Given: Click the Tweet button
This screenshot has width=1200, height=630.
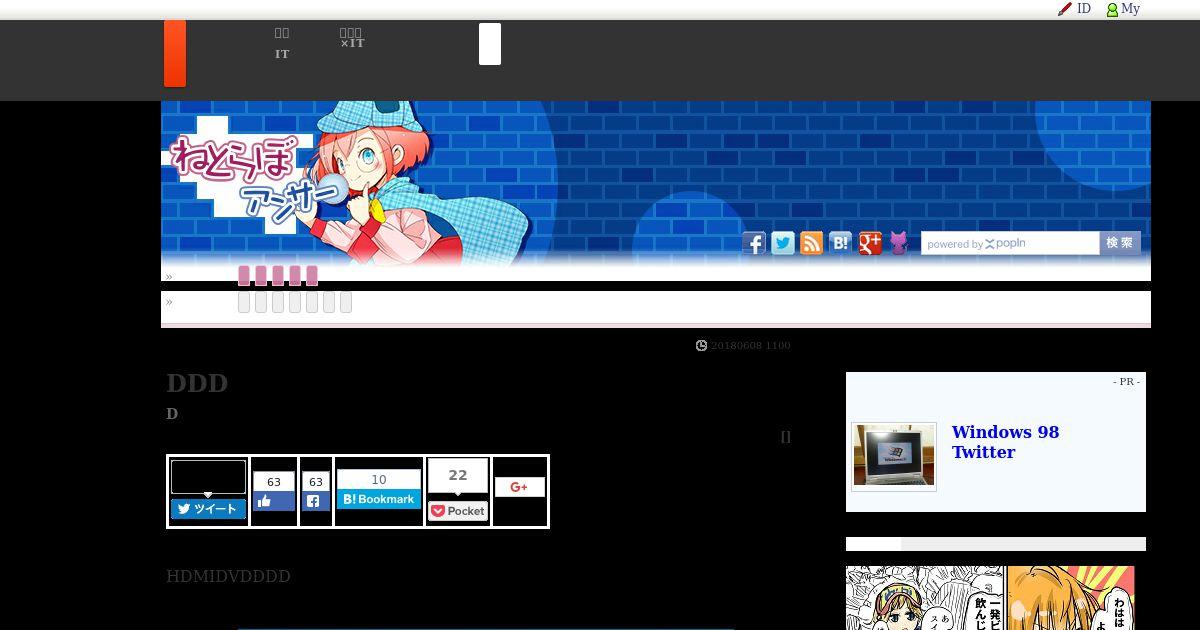Looking at the screenshot, I should click(x=208, y=509).
